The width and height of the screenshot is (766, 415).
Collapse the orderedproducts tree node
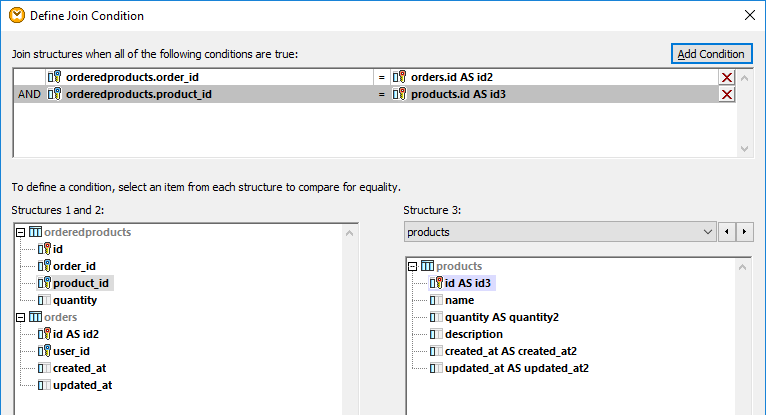pos(21,232)
